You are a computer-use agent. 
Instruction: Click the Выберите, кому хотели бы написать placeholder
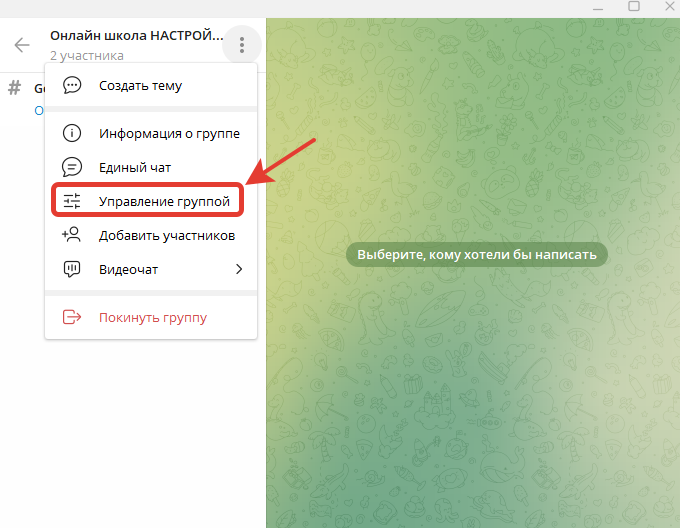tap(476, 255)
